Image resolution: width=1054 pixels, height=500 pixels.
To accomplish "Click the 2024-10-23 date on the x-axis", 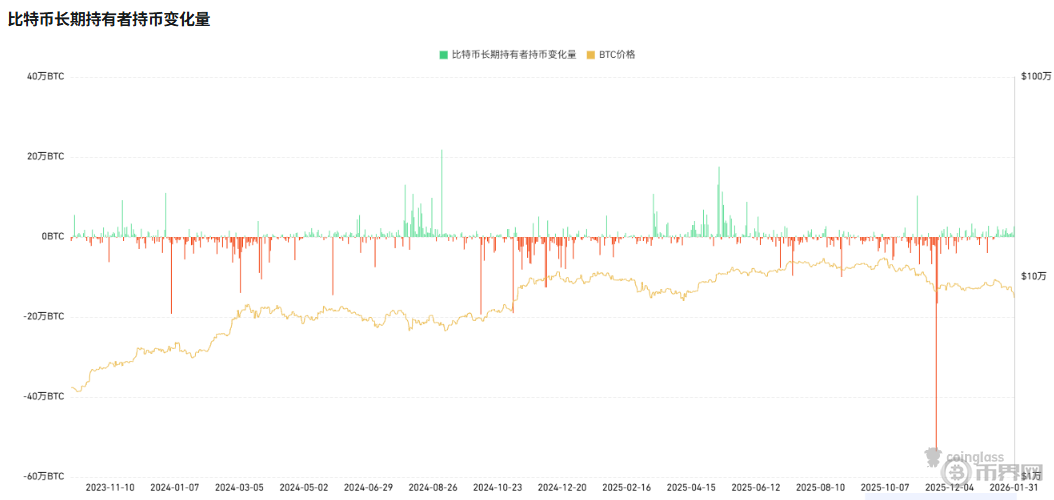I will click(x=497, y=487).
